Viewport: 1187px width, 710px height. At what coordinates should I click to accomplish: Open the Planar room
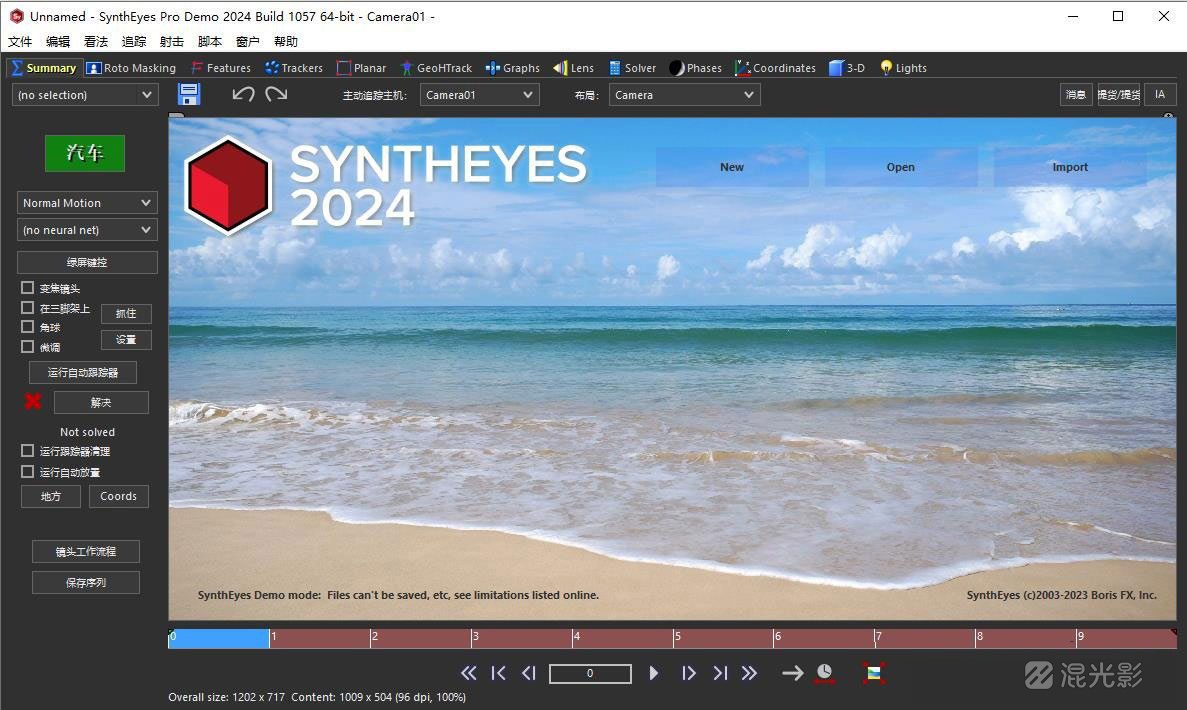pos(361,68)
